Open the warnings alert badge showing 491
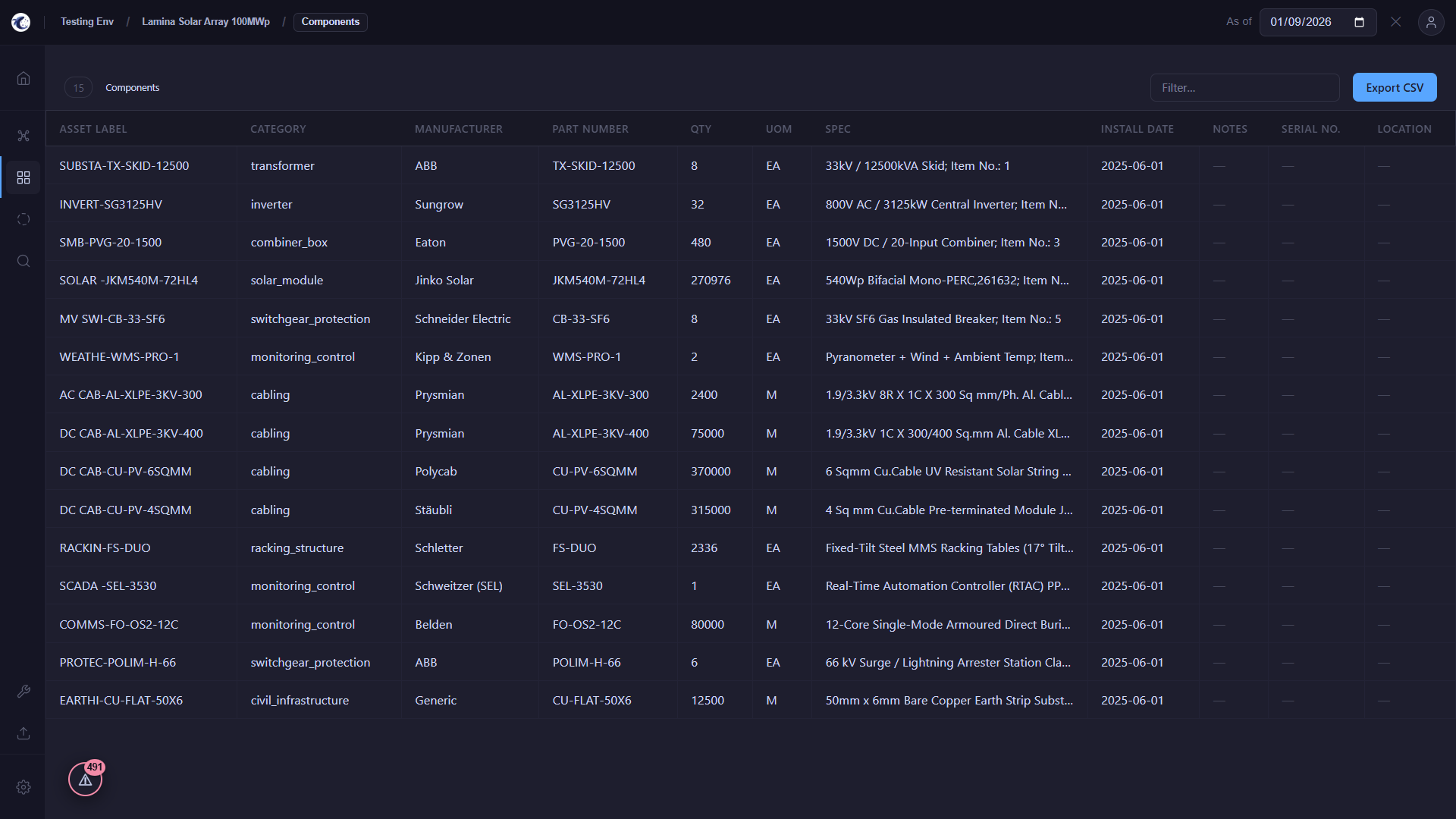This screenshot has height=819, width=1456. pyautogui.click(x=86, y=779)
